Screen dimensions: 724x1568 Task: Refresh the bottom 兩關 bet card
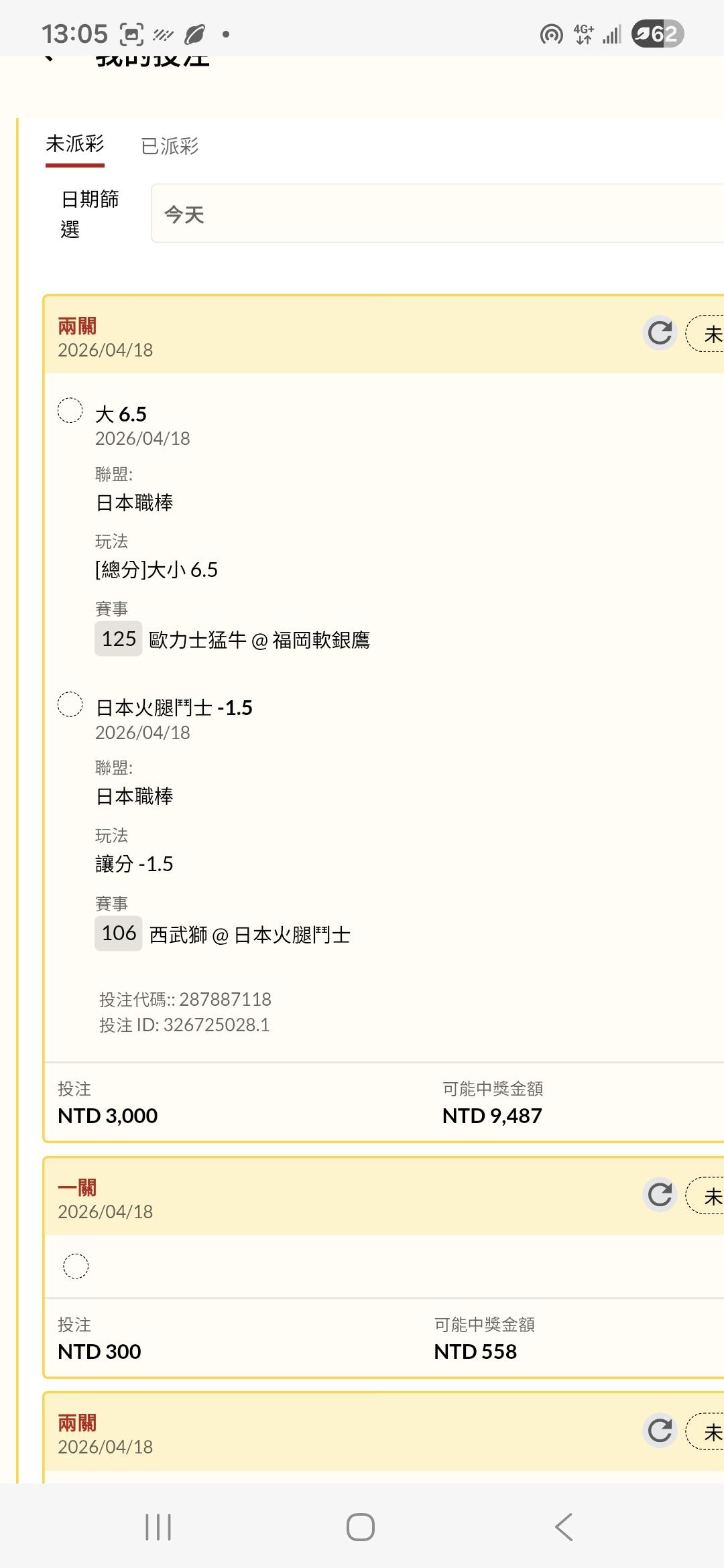coord(660,1430)
